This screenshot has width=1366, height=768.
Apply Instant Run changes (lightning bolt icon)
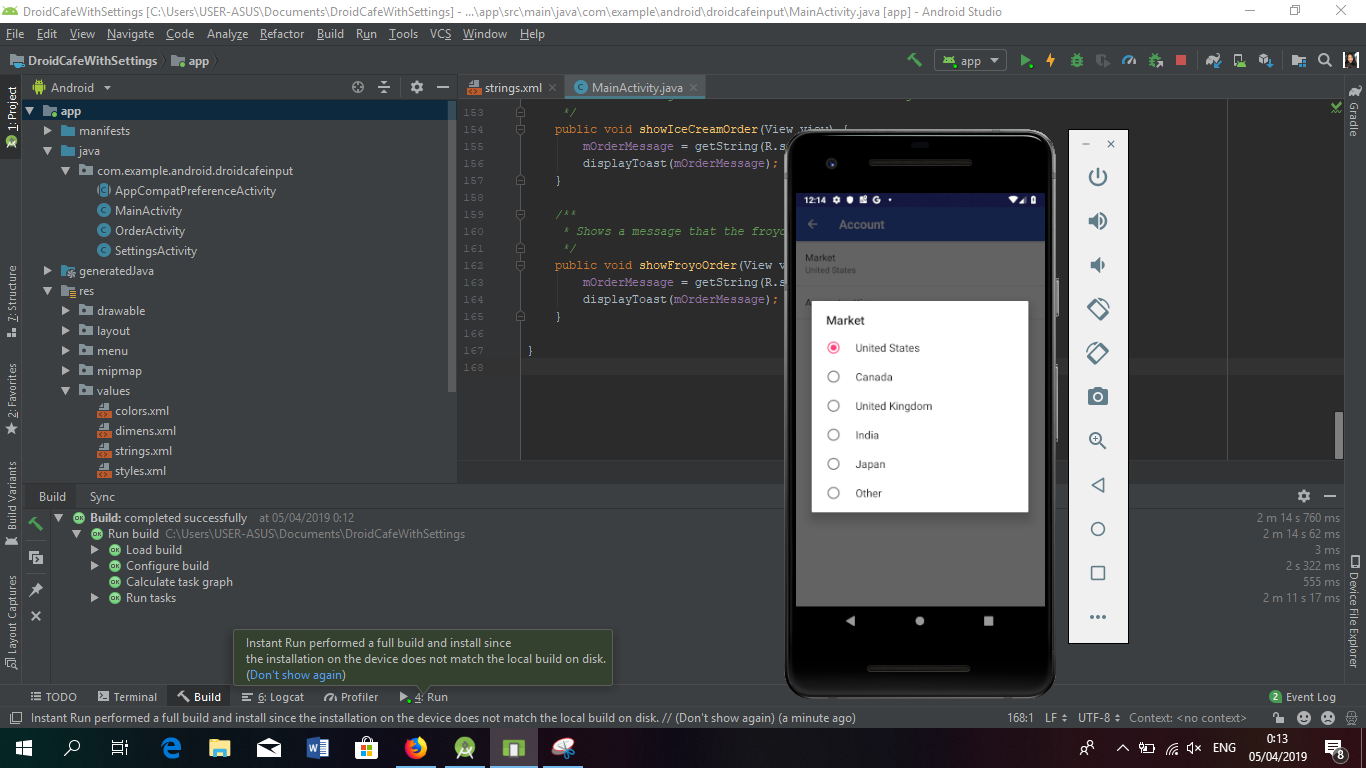[1051, 60]
